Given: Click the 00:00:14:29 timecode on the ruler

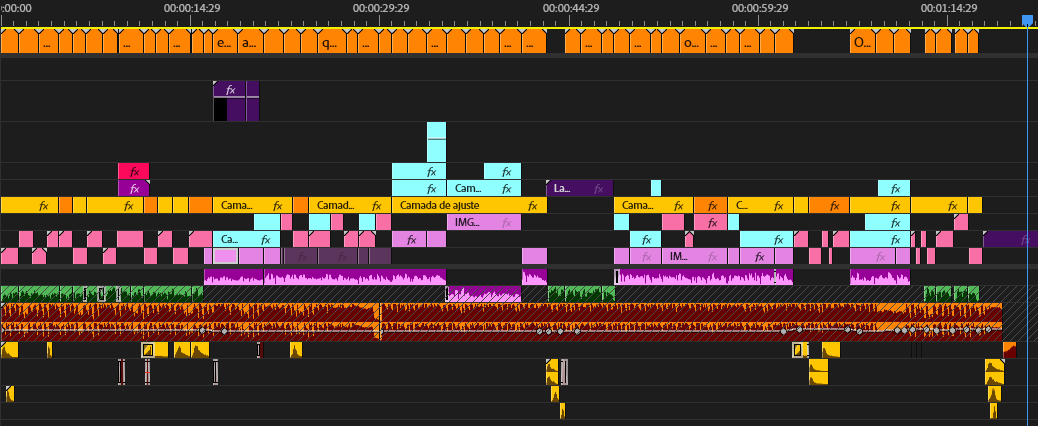Looking at the screenshot, I should click(x=191, y=8).
